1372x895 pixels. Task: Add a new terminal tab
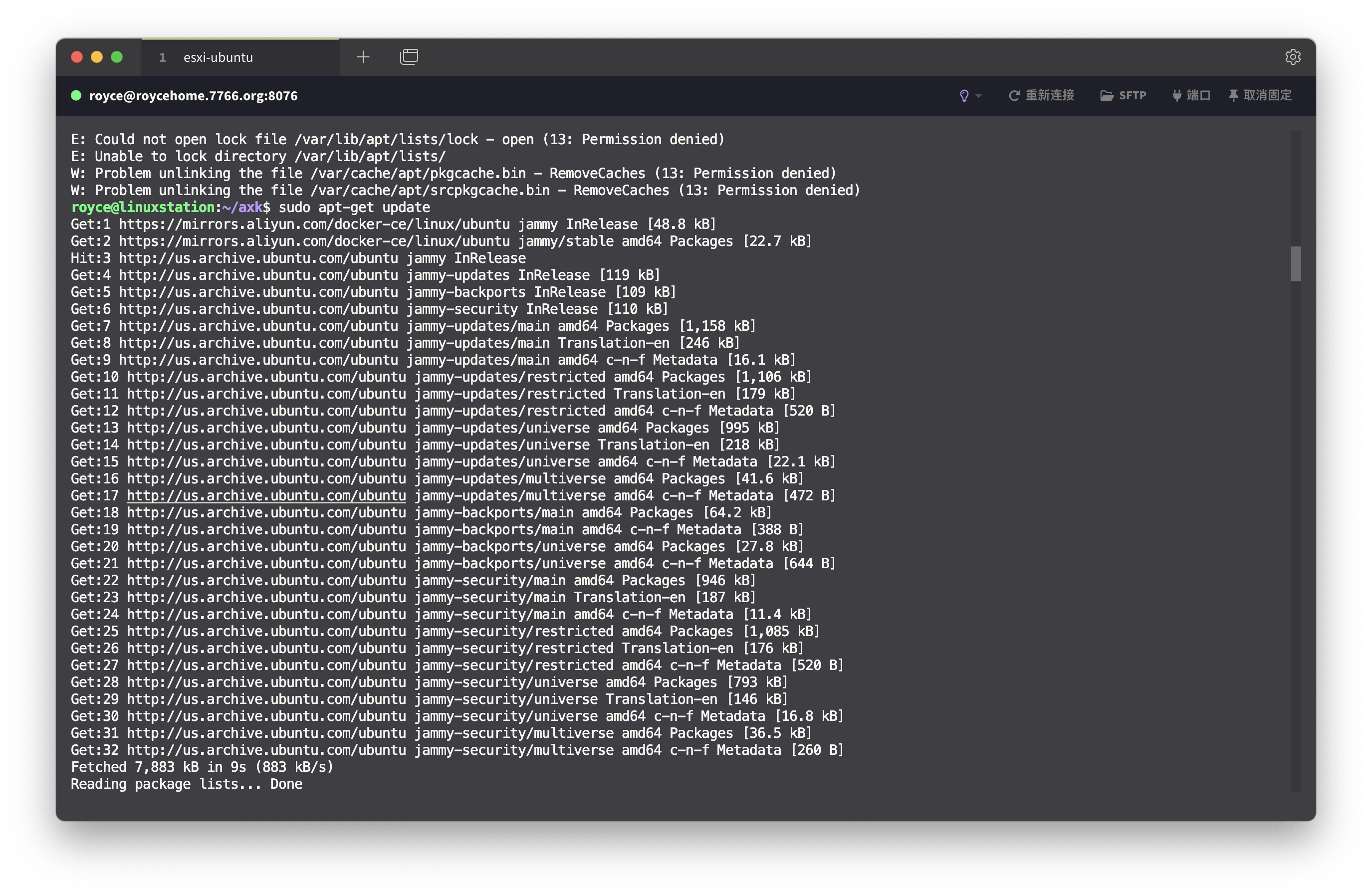tap(363, 57)
